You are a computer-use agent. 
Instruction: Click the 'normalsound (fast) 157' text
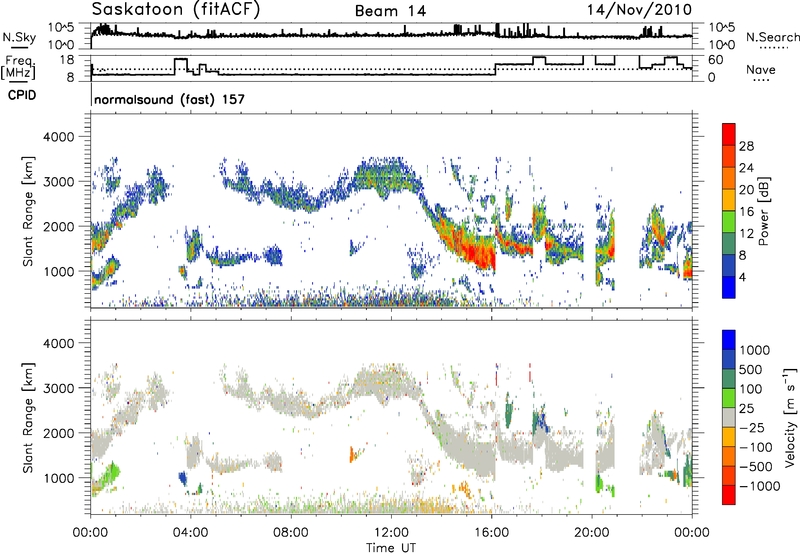point(169,99)
